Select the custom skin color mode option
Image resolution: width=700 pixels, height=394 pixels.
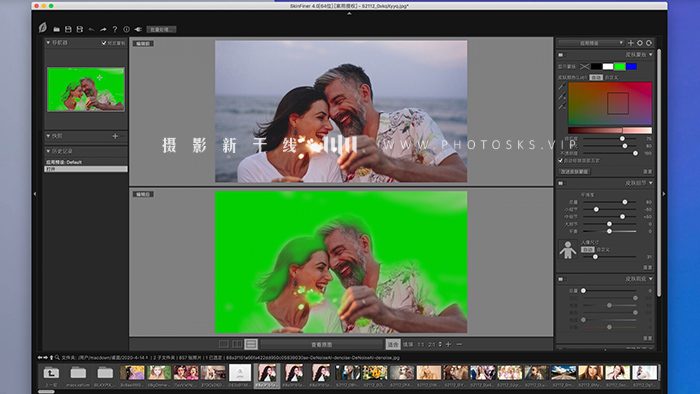point(611,78)
